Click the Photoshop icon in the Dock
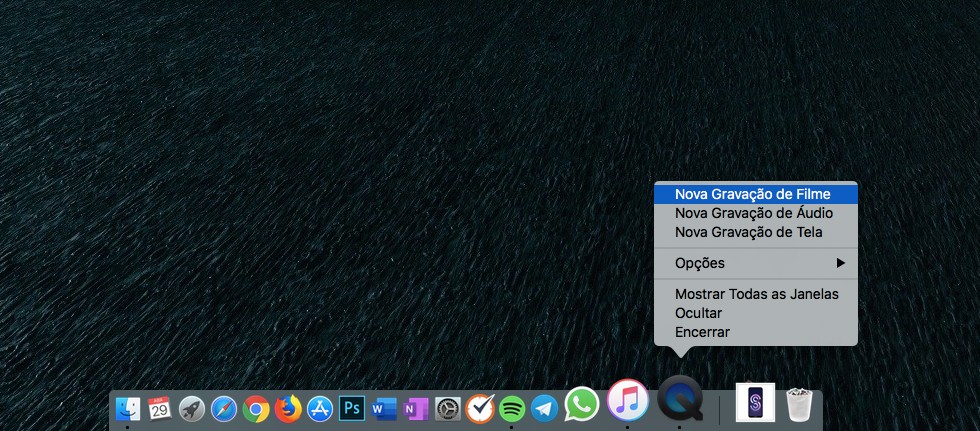Image resolution: width=980 pixels, height=431 pixels. pyautogui.click(x=352, y=409)
